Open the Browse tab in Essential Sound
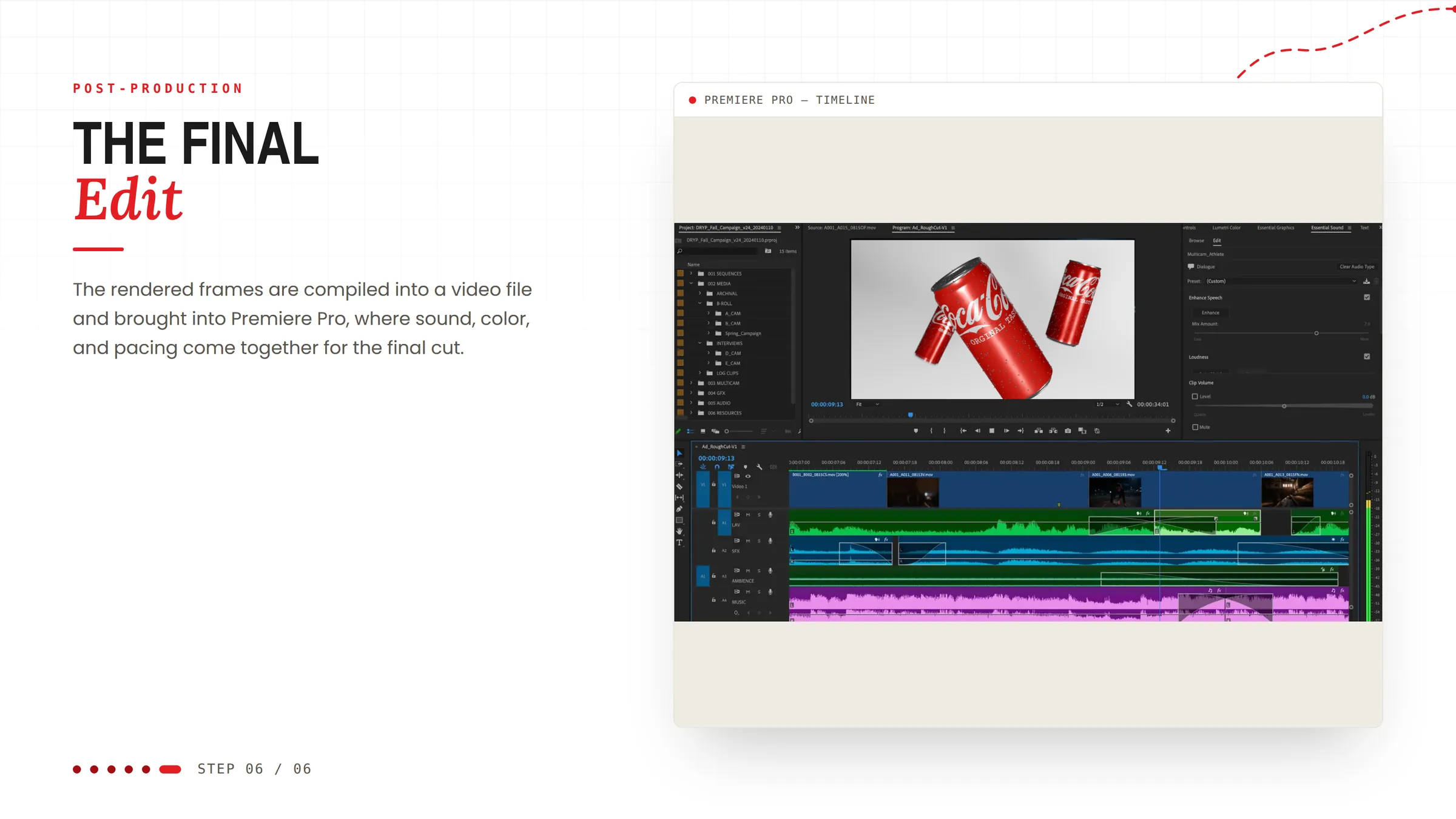 point(1196,241)
